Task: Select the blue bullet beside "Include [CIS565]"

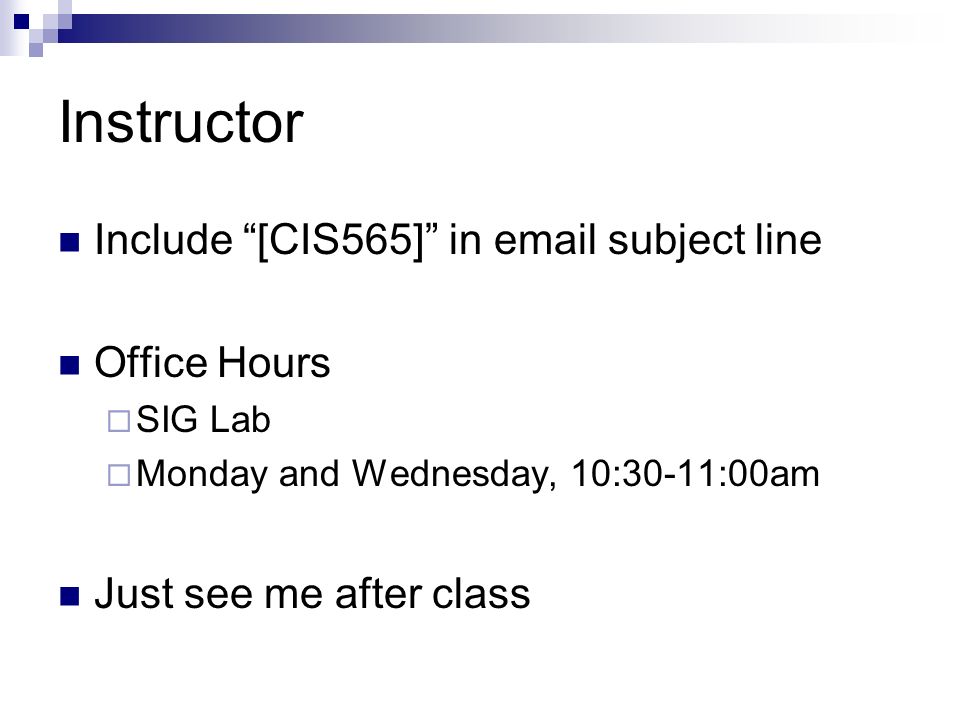Action: coord(70,242)
